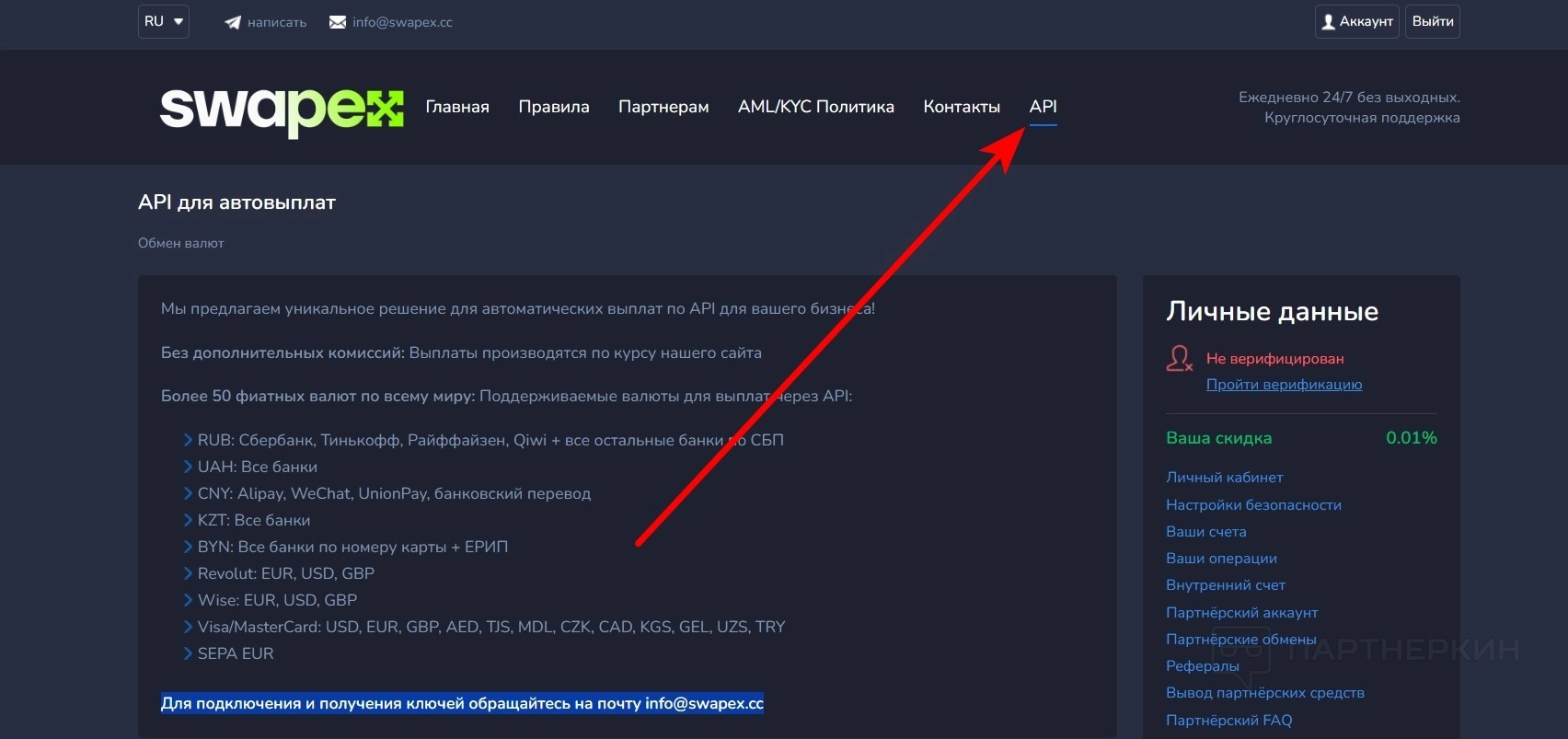Screen dimensions: 1568x739
Task: Click the info@swapex.cc header email link
Action: tap(402, 22)
